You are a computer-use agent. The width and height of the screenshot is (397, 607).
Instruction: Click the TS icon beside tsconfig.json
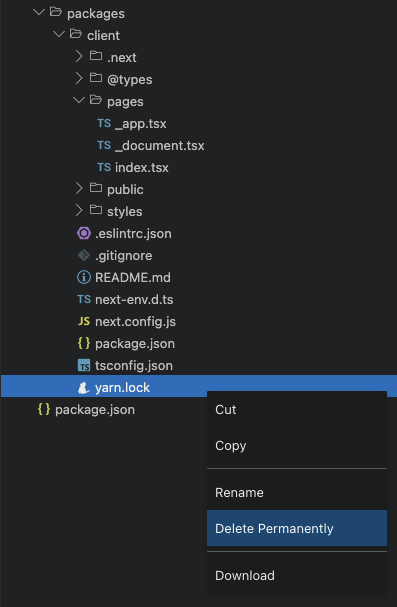84,365
